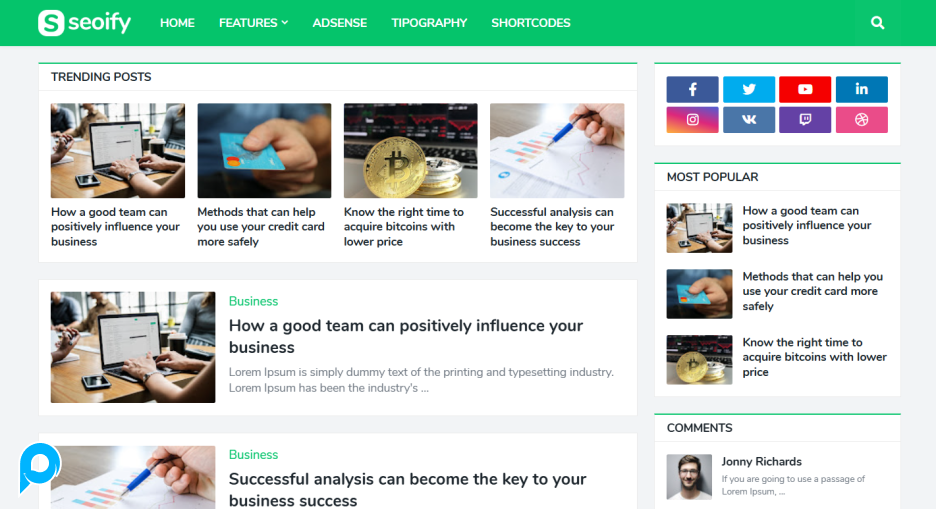The width and height of the screenshot is (936, 509).
Task: Open the search icon in header
Action: [x=877, y=23]
